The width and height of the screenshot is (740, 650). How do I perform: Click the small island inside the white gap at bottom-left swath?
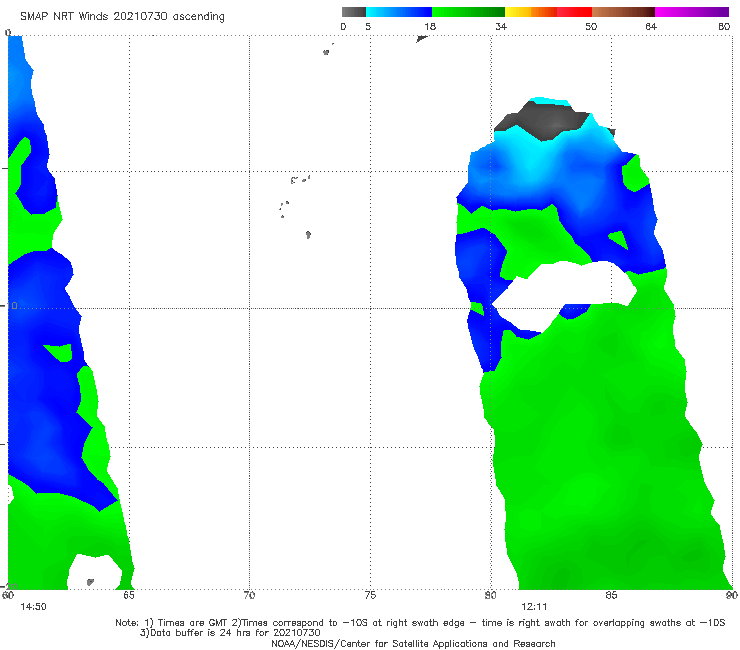click(90, 582)
